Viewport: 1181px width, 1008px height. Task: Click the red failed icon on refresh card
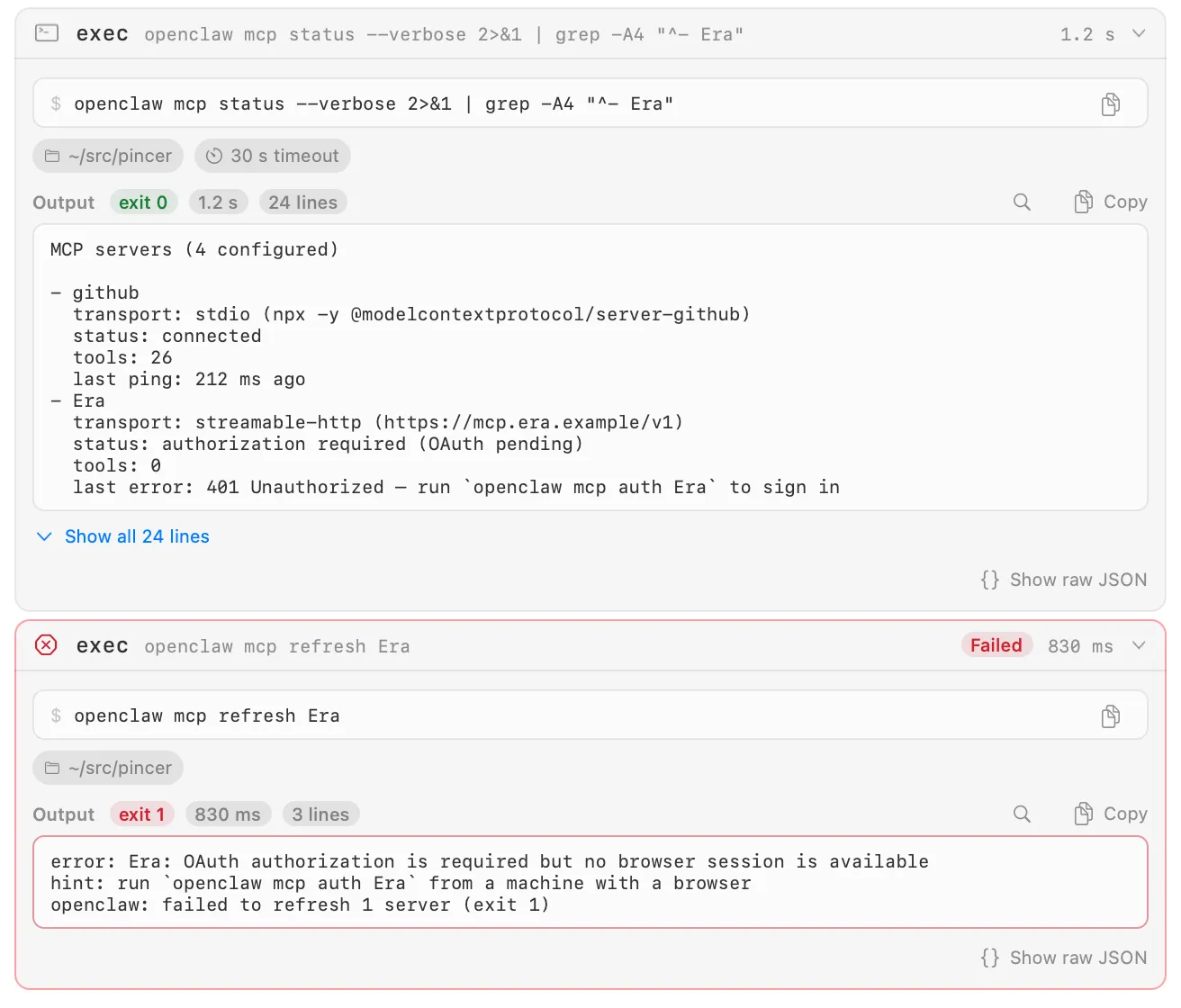[x=46, y=645]
